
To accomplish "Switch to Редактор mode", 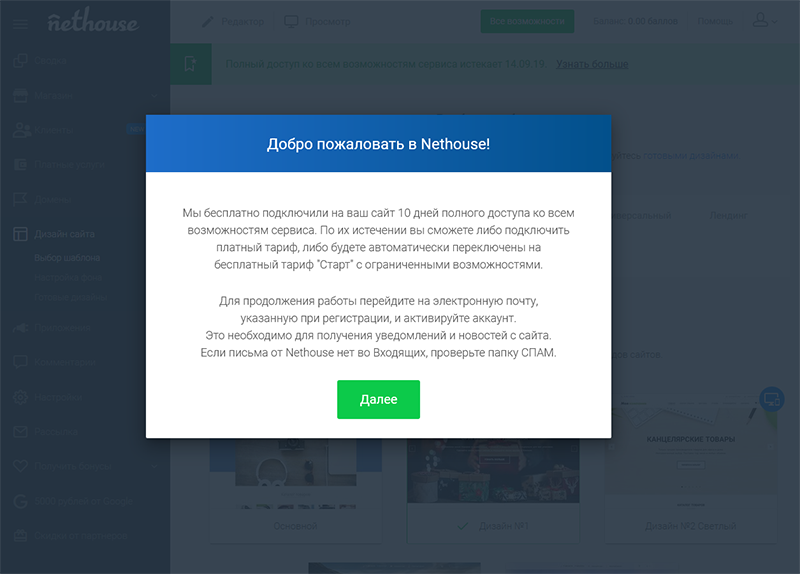I will pyautogui.click(x=242, y=21).
